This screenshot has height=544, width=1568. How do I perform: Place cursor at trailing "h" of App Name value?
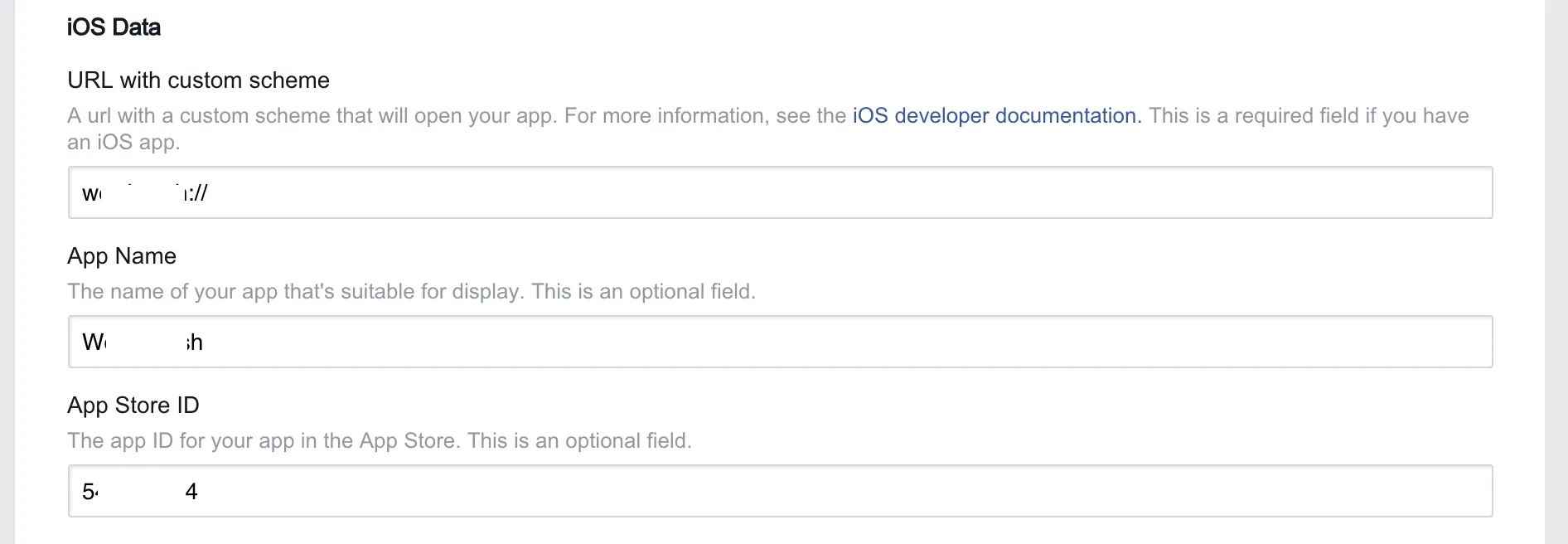[x=196, y=342]
